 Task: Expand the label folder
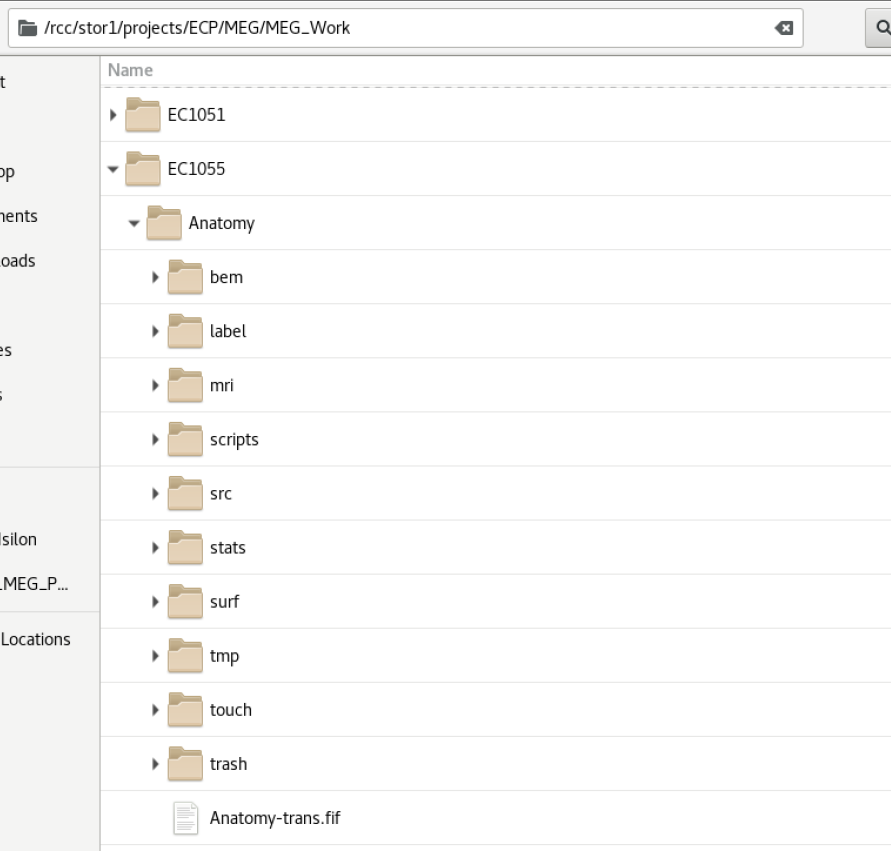coord(156,331)
